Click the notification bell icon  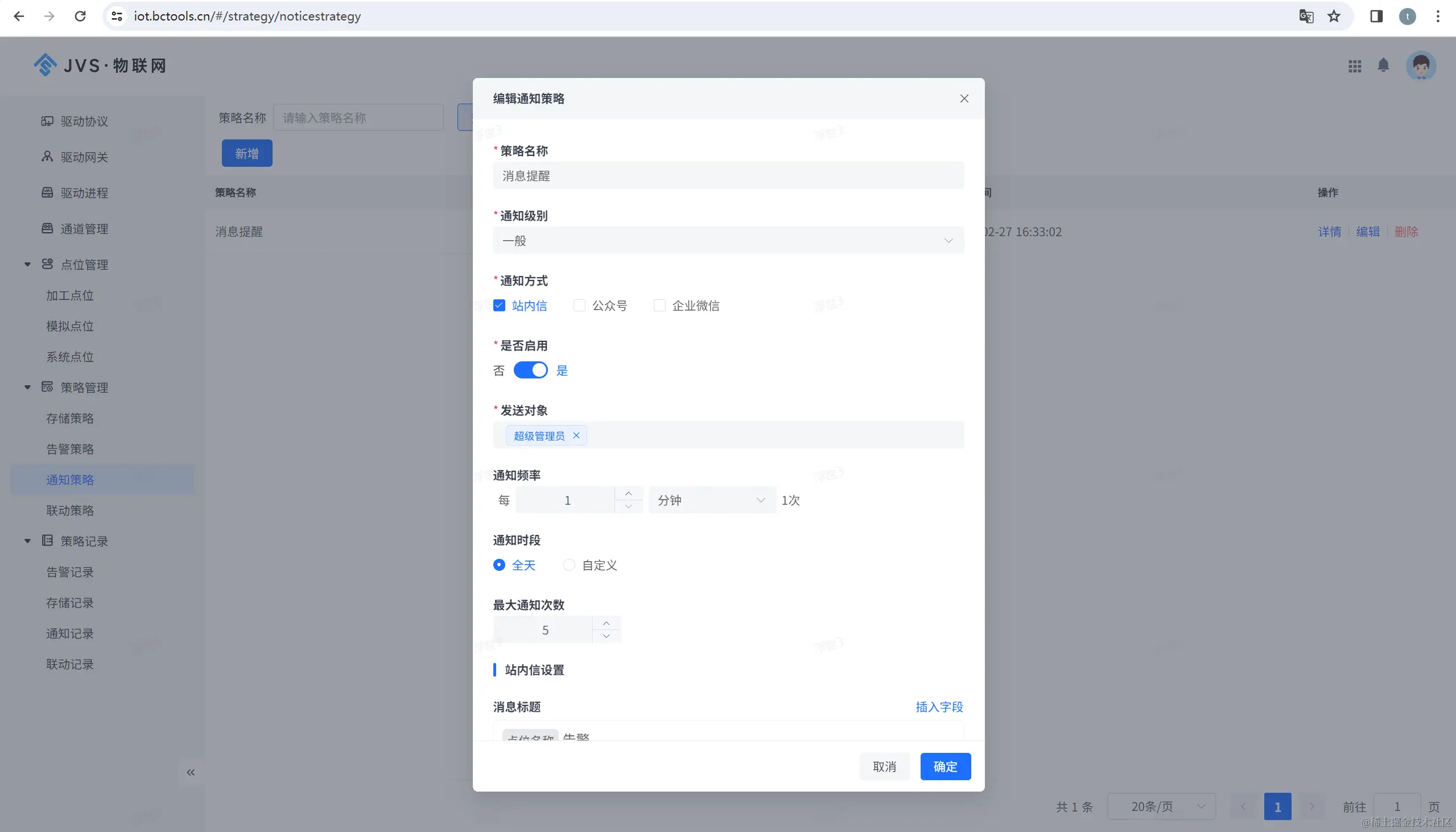1383,65
